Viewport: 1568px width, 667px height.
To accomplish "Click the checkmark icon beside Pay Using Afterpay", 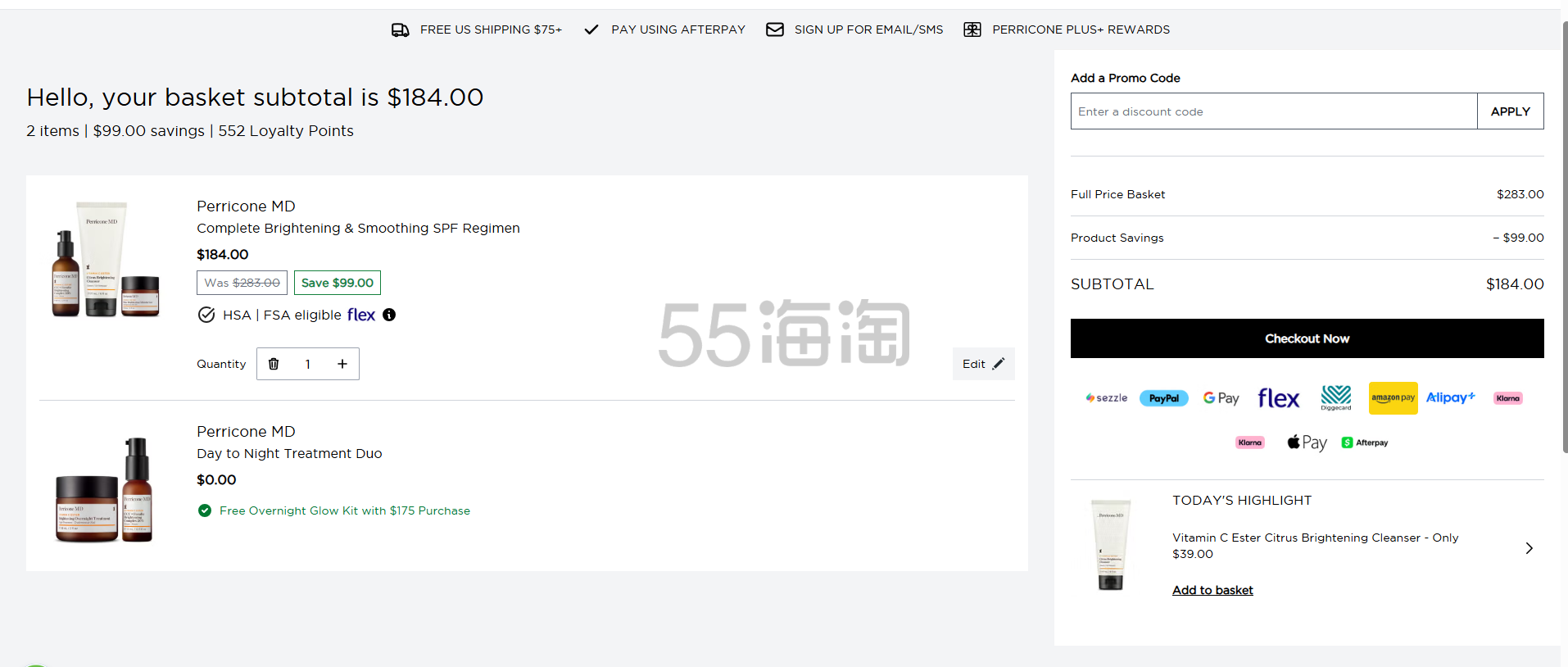I will 591,29.
